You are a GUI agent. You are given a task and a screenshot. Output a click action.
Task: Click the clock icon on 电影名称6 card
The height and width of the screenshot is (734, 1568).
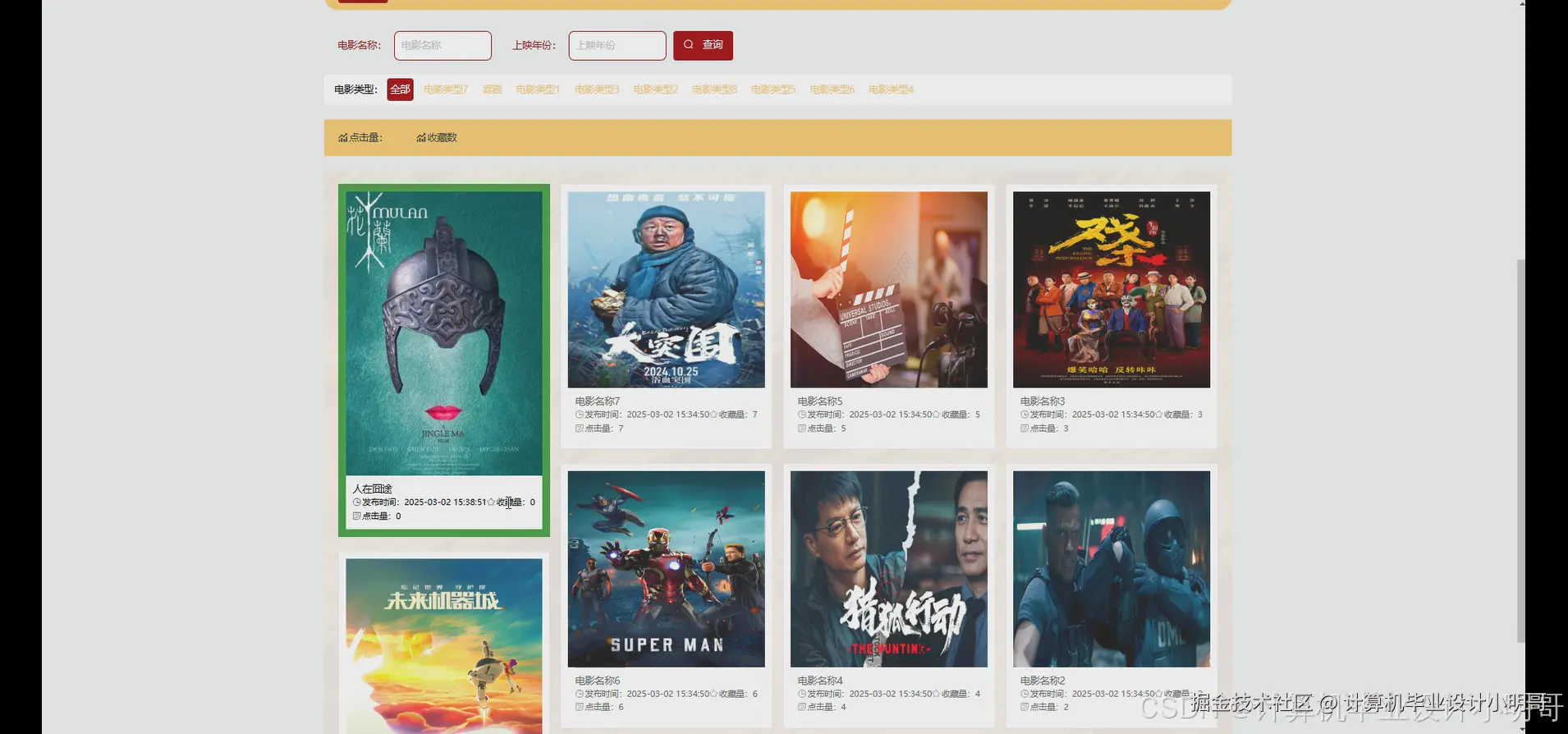coord(580,694)
